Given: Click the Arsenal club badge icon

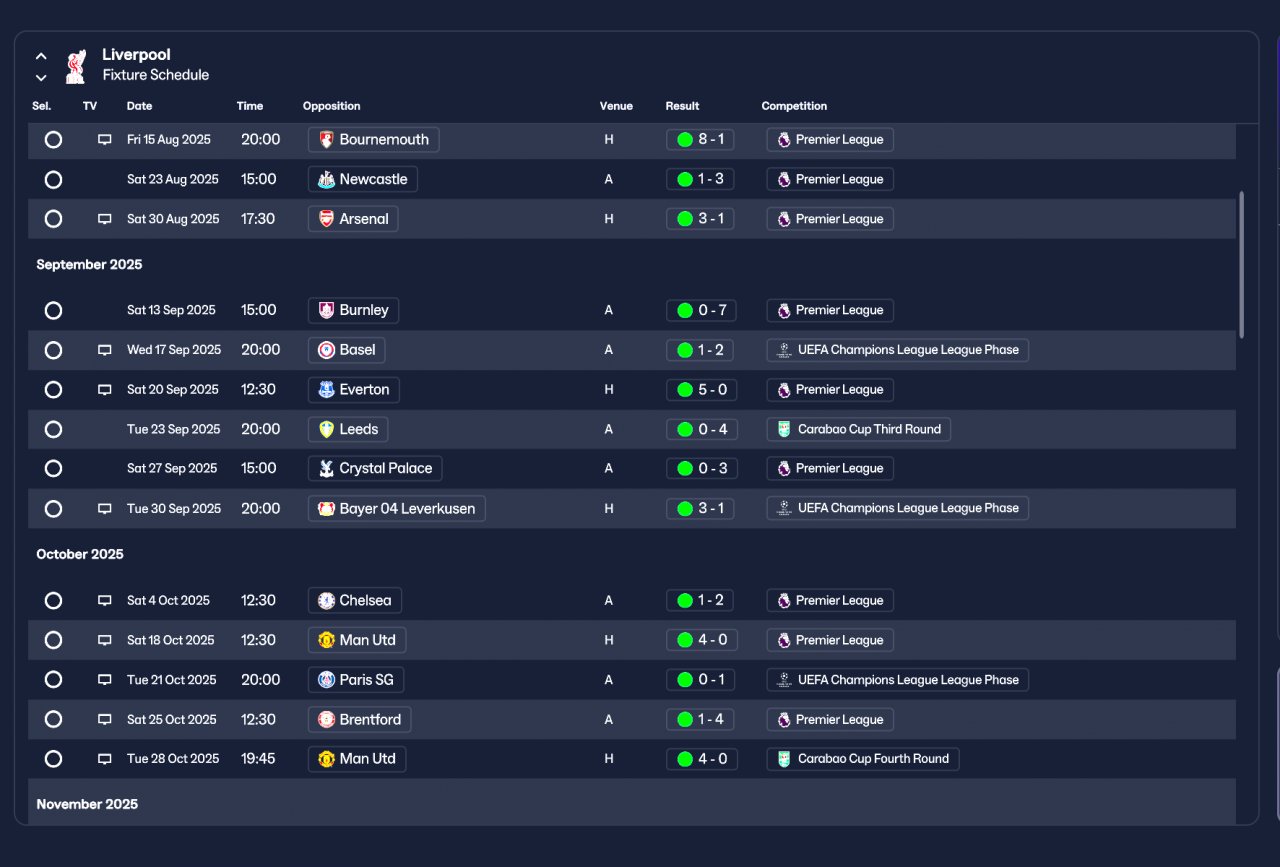Looking at the screenshot, I should coord(326,219).
